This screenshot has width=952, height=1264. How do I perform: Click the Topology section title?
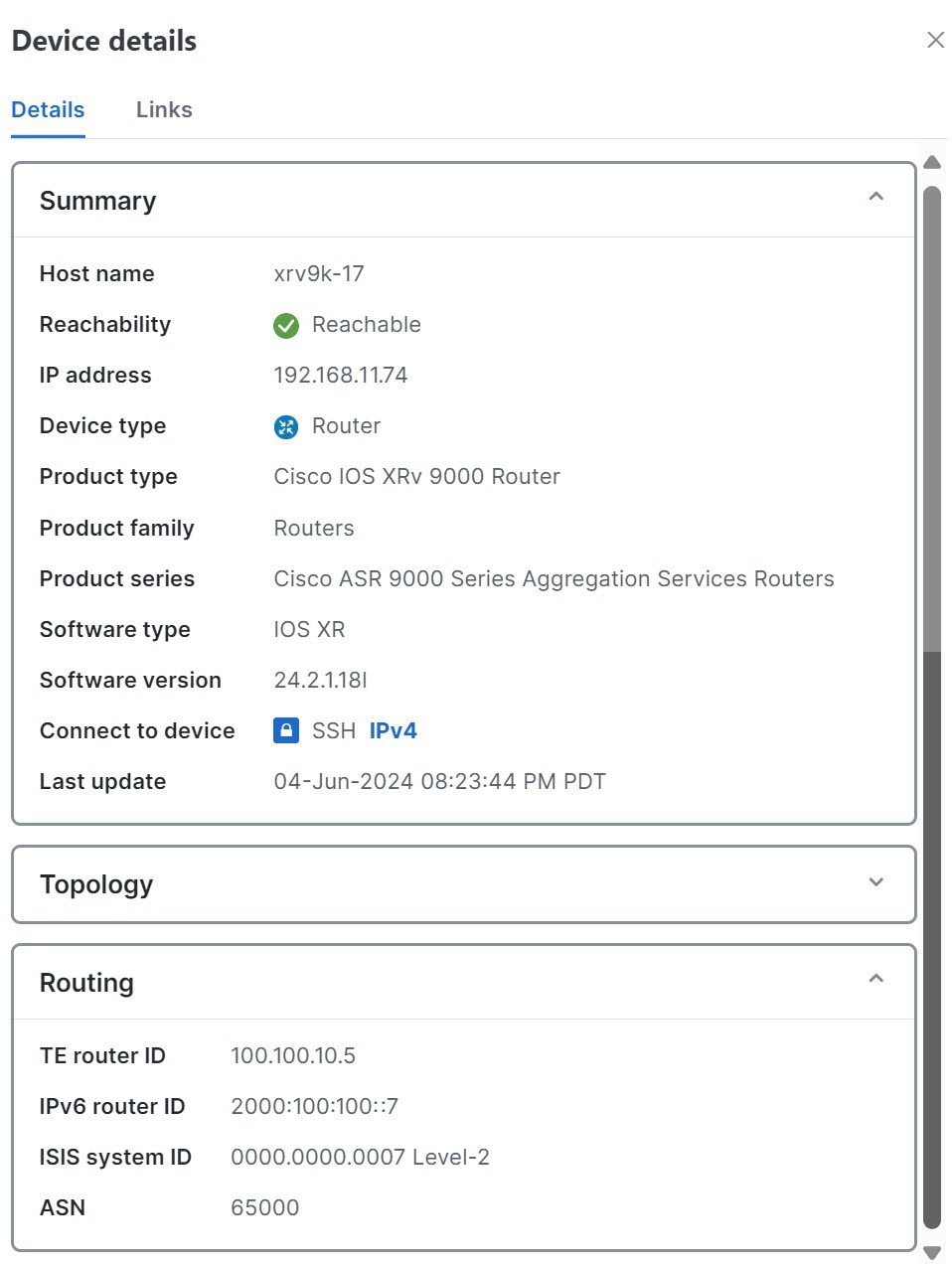pyautogui.click(x=96, y=884)
